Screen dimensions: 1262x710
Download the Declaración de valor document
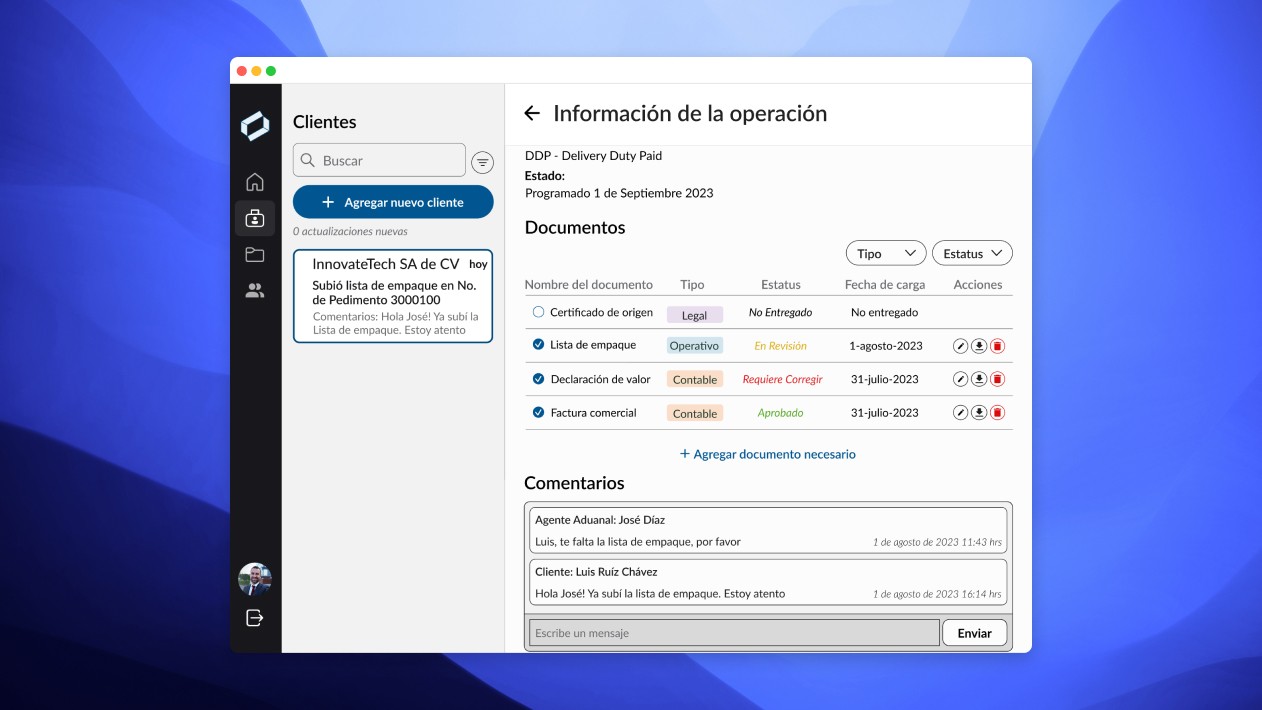979,379
